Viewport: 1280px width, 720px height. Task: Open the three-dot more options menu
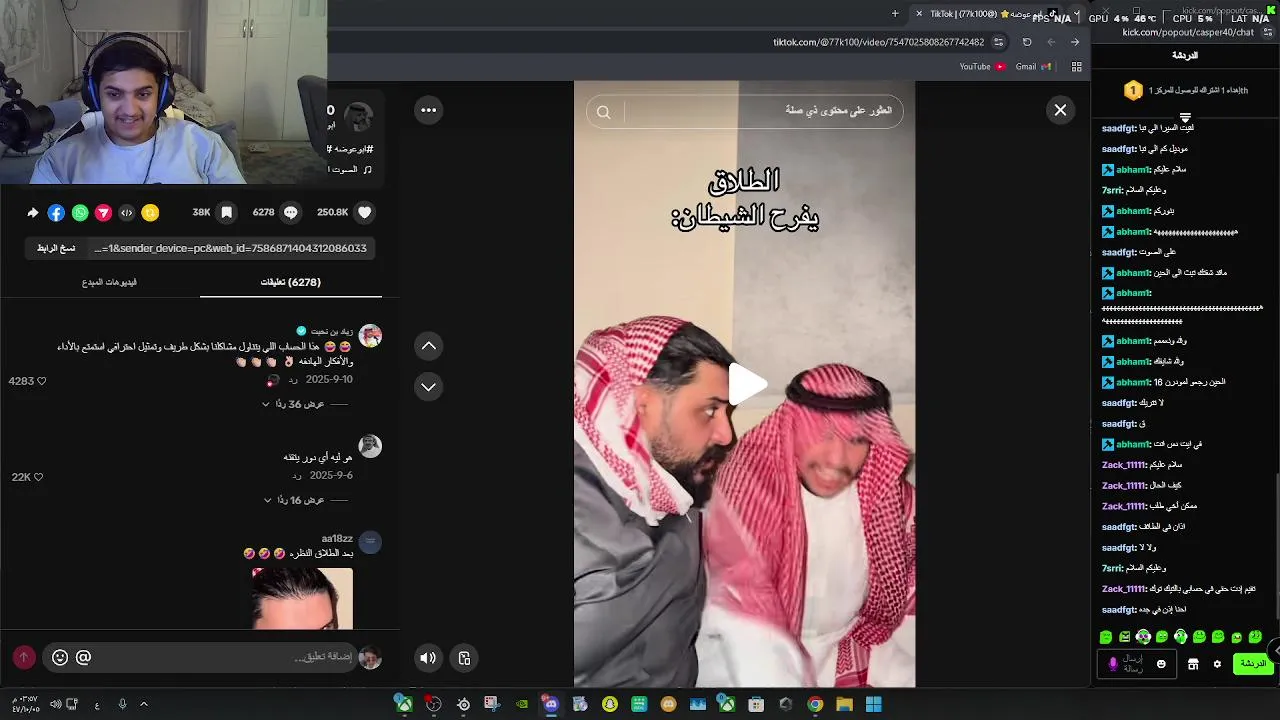point(428,110)
